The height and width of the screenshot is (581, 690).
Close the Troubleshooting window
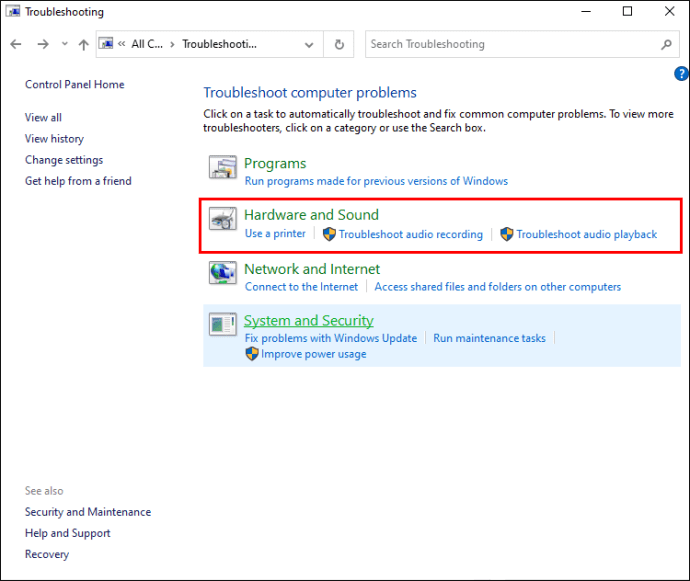669,11
